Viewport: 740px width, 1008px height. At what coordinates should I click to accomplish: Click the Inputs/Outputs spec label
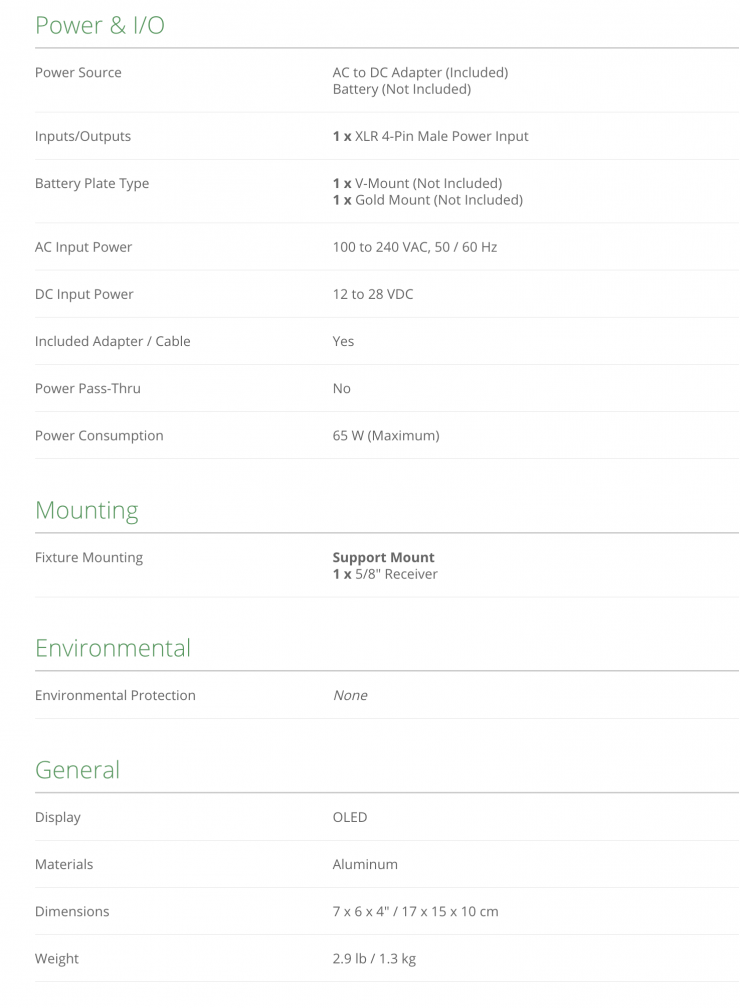tap(82, 137)
